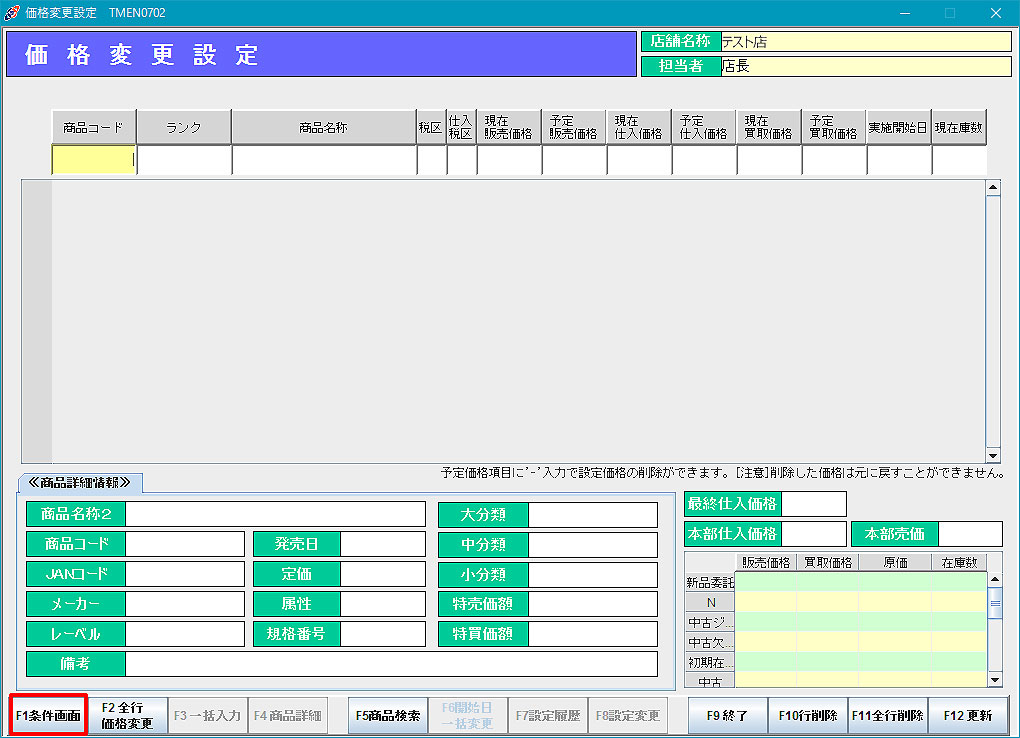
Task: Click the 商品コード entry cell in grid
Action: pyautogui.click(x=94, y=160)
